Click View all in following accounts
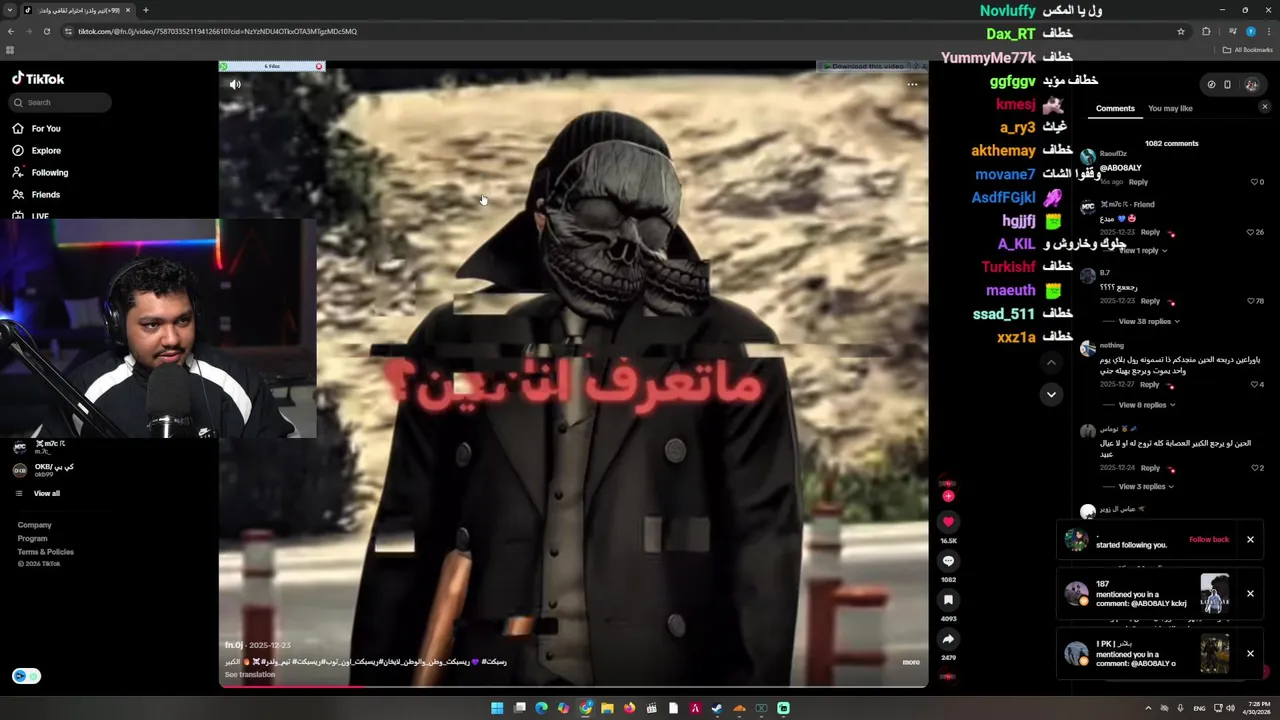Screen dimensions: 1280x720 46,494
